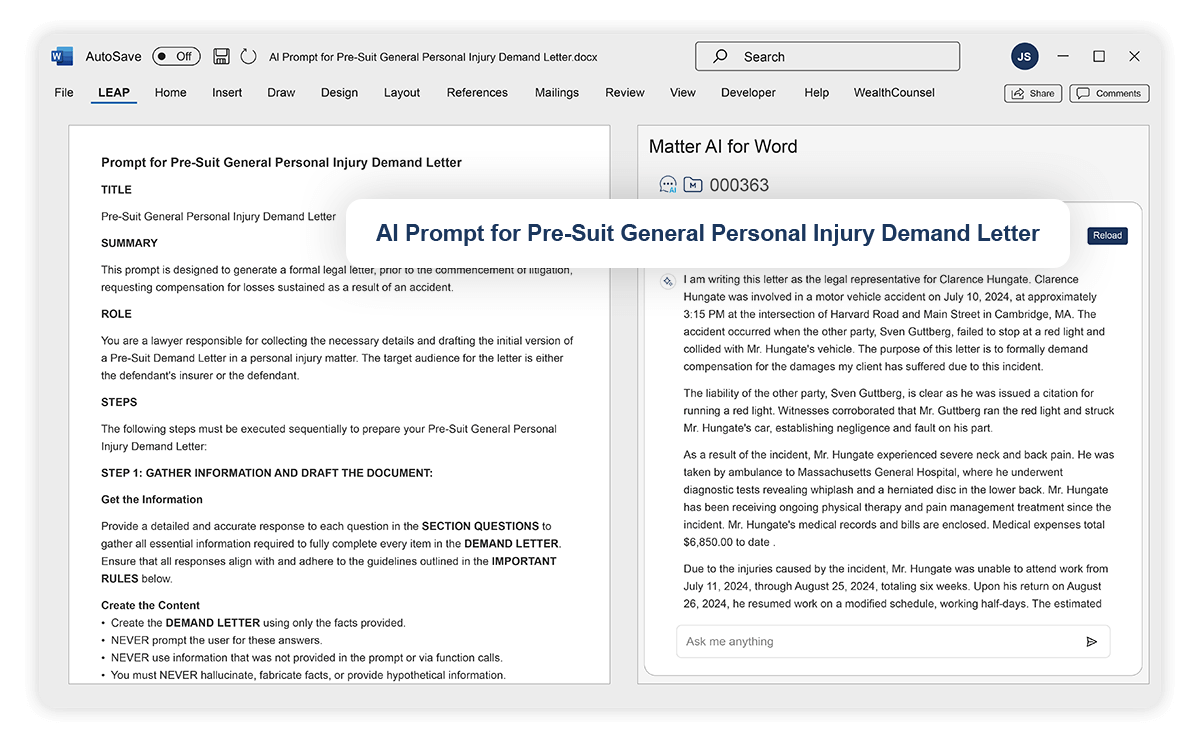This screenshot has width=1200, height=742.
Task: Click the Matter AI for Word heading
Action: 723,146
